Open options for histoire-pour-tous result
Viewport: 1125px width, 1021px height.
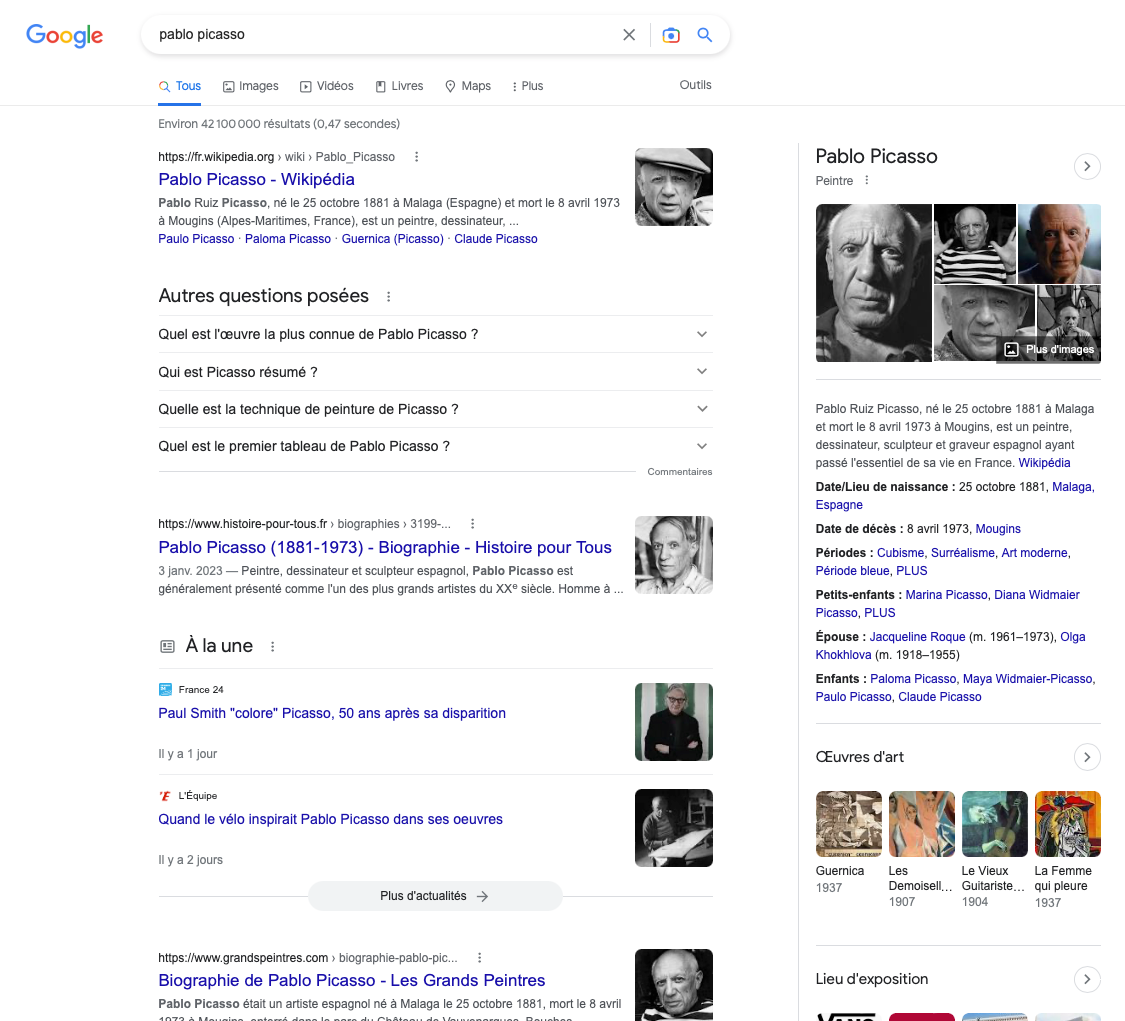[472, 524]
